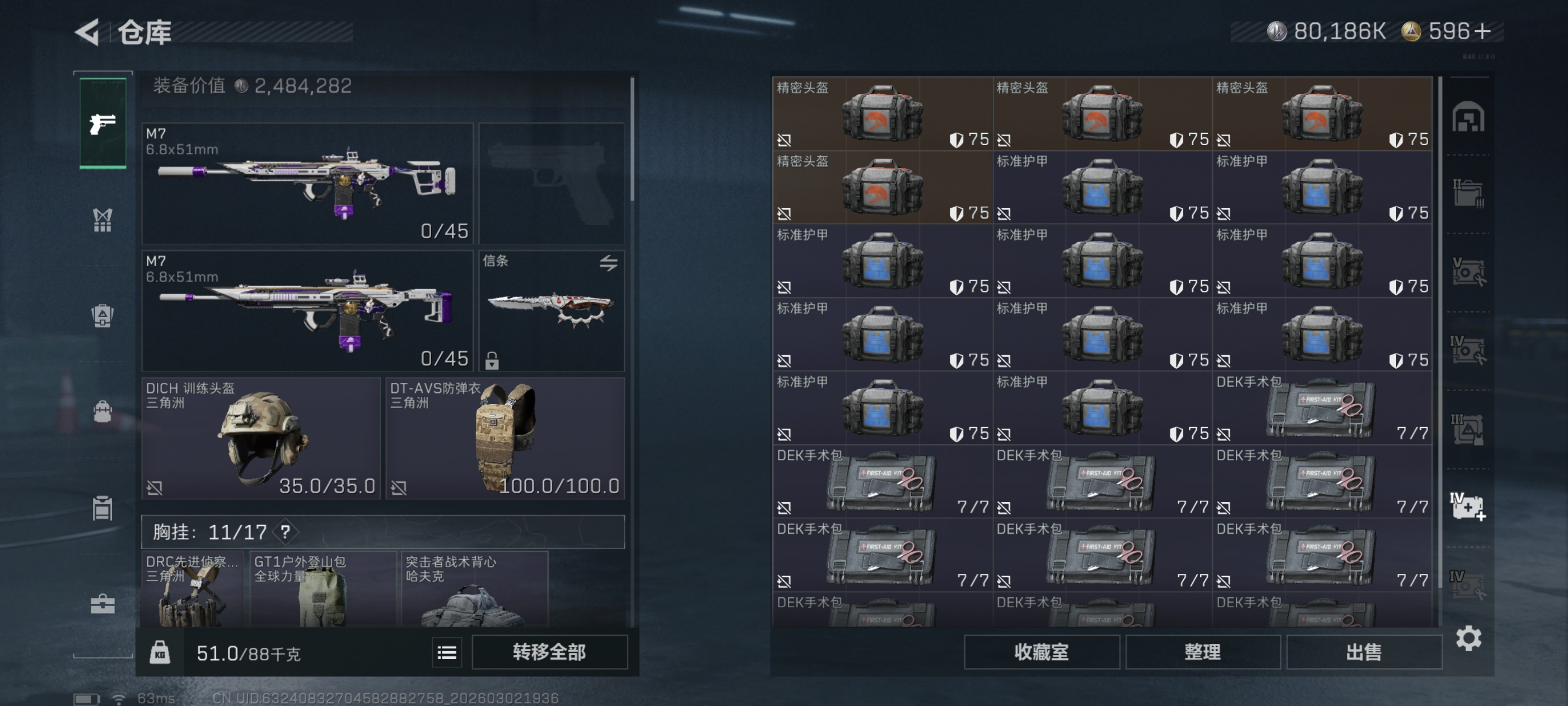Open the briefcase category in left sidebar
Image resolution: width=1568 pixels, height=706 pixels.
click(102, 603)
